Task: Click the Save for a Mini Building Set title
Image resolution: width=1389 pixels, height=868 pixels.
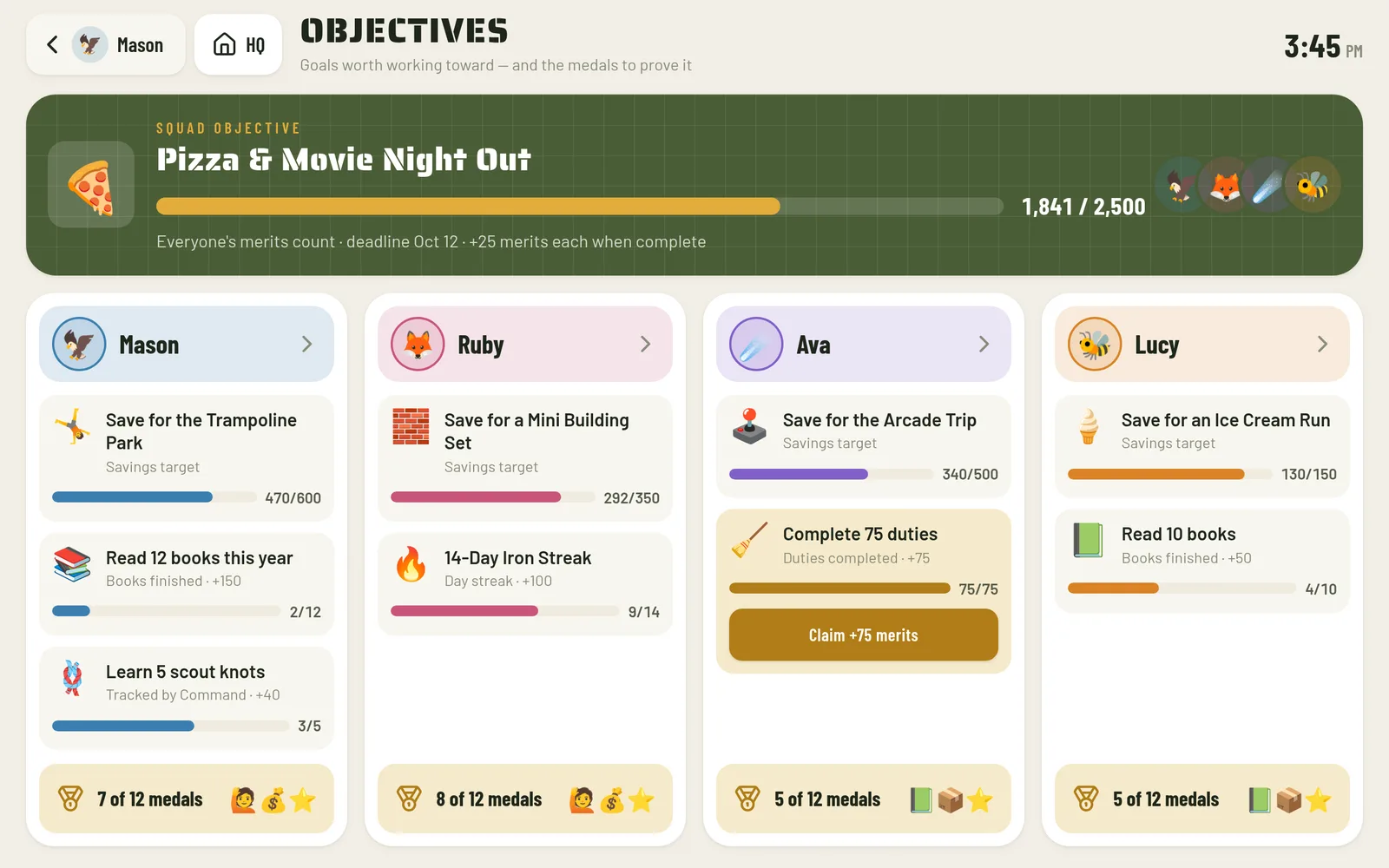Action: [537, 431]
